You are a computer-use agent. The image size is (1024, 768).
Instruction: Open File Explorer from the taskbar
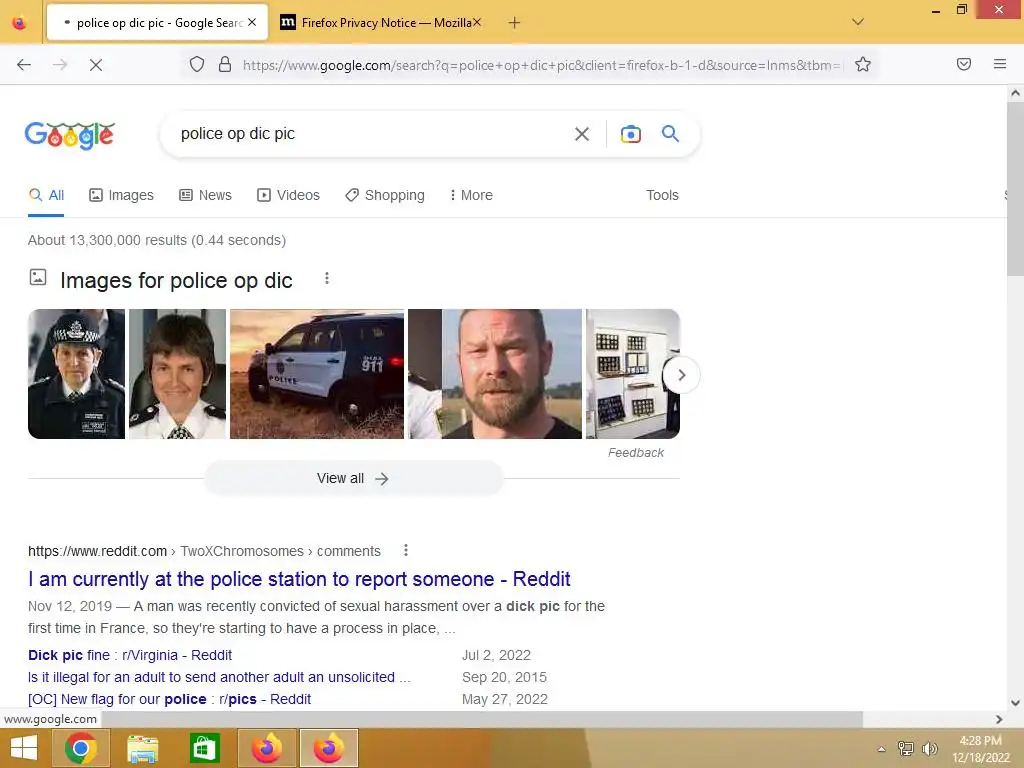(x=142, y=748)
